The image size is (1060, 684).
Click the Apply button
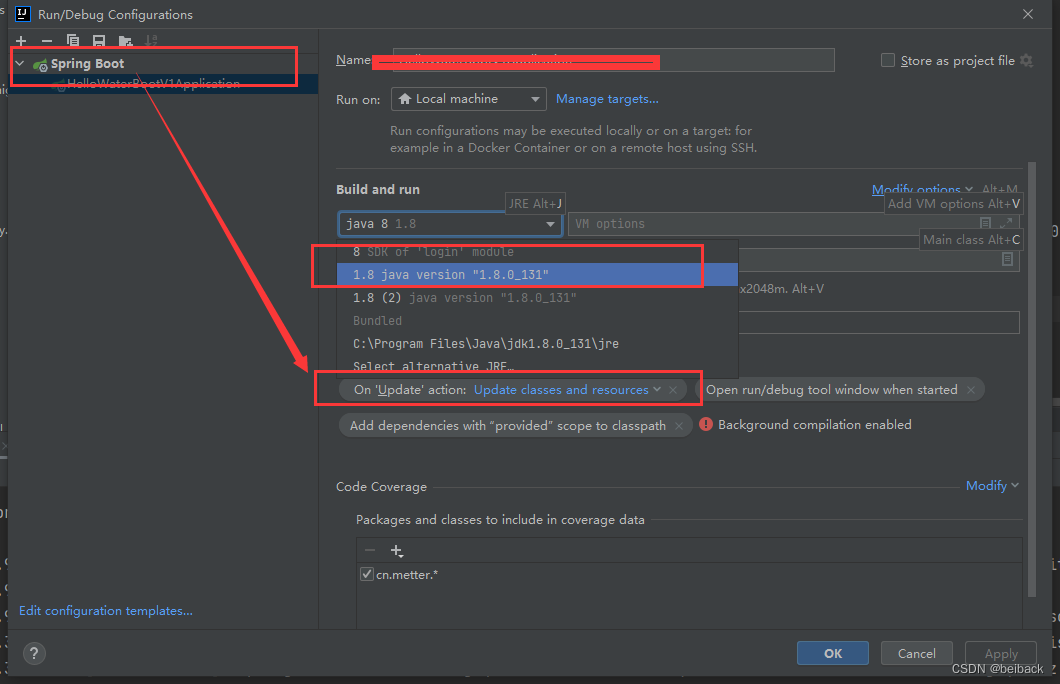tap(1001, 654)
